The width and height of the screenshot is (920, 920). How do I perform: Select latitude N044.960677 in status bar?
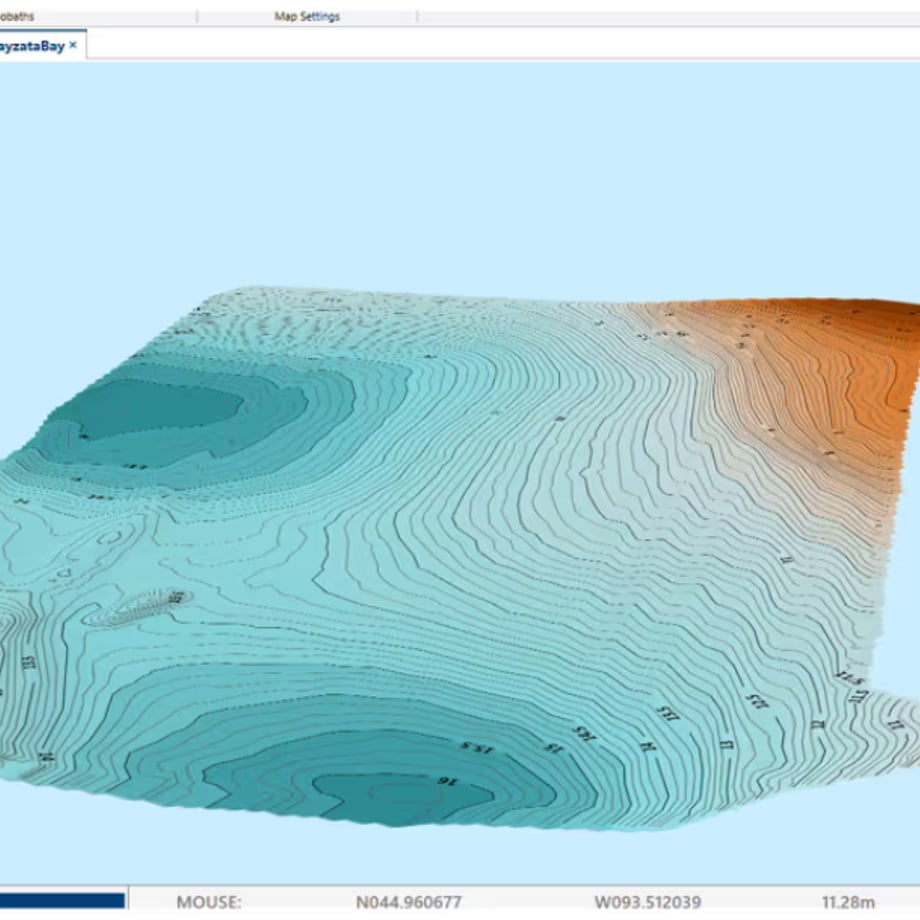(408, 902)
